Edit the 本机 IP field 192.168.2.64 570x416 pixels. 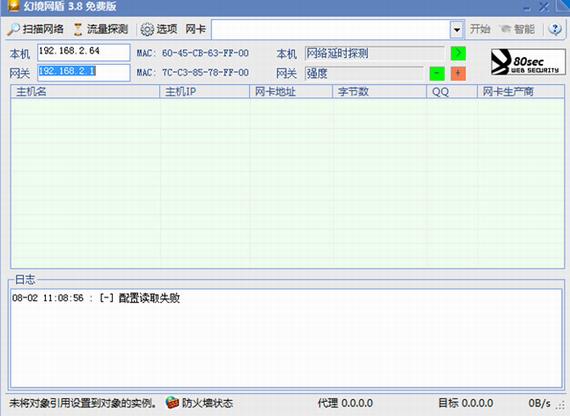point(84,52)
